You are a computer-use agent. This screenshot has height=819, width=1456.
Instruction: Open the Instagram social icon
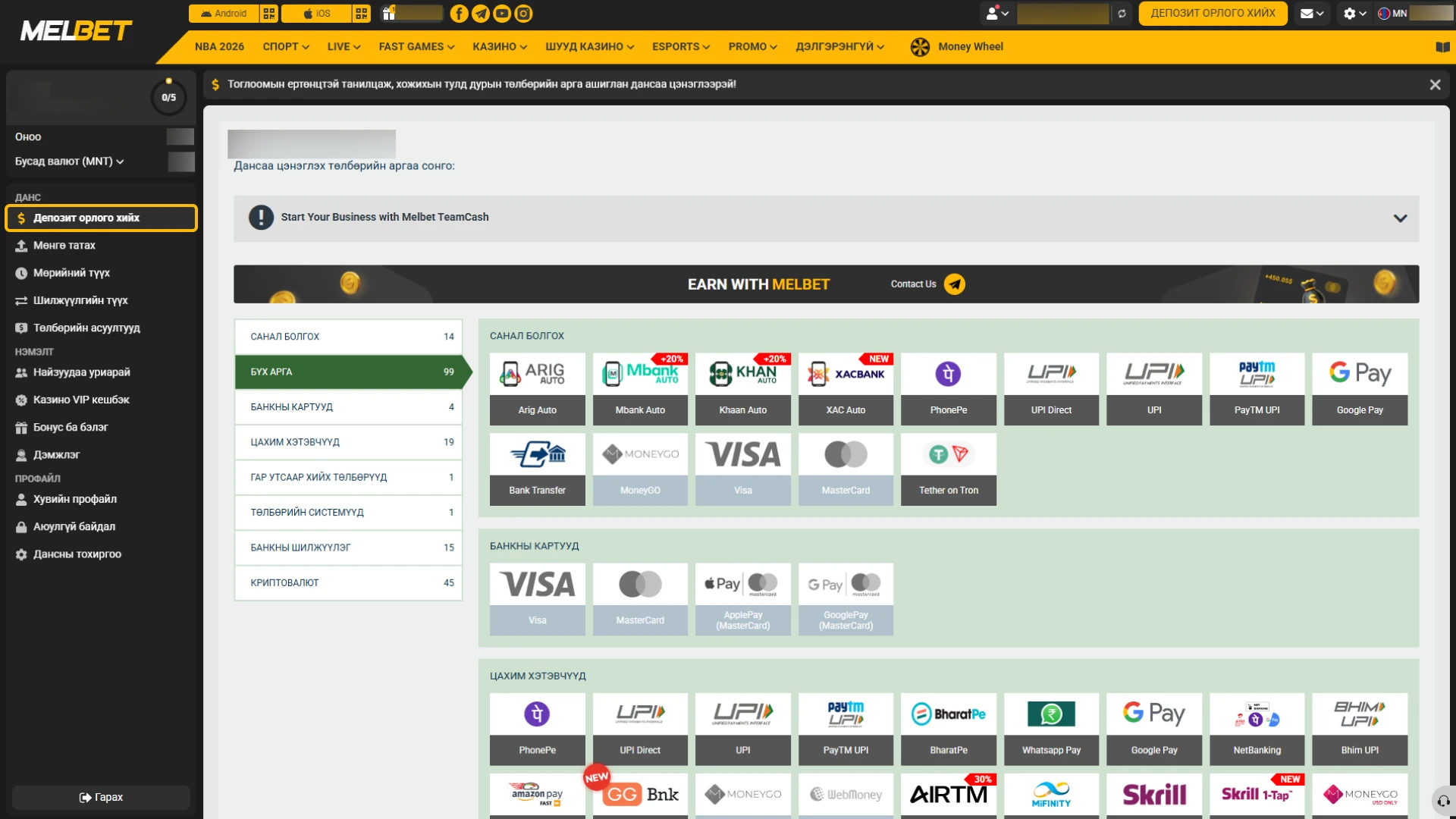pyautogui.click(x=524, y=14)
